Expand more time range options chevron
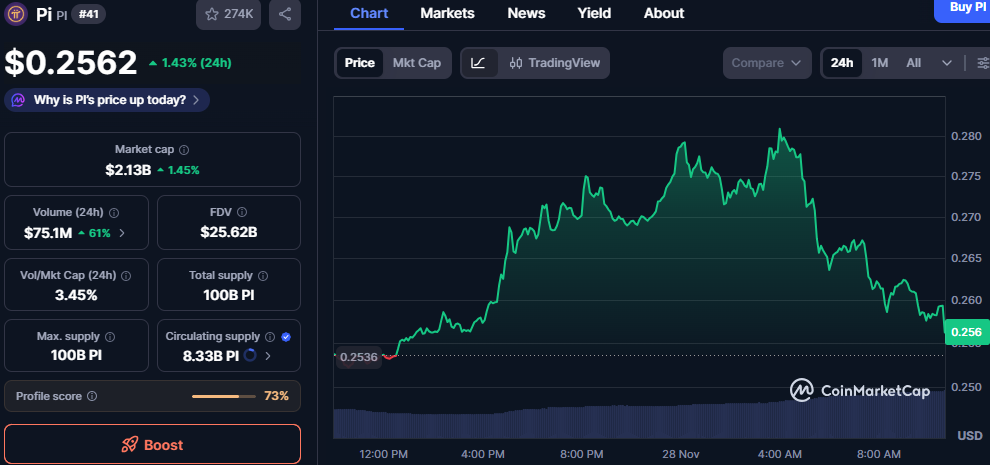This screenshot has width=990, height=465. [946, 63]
